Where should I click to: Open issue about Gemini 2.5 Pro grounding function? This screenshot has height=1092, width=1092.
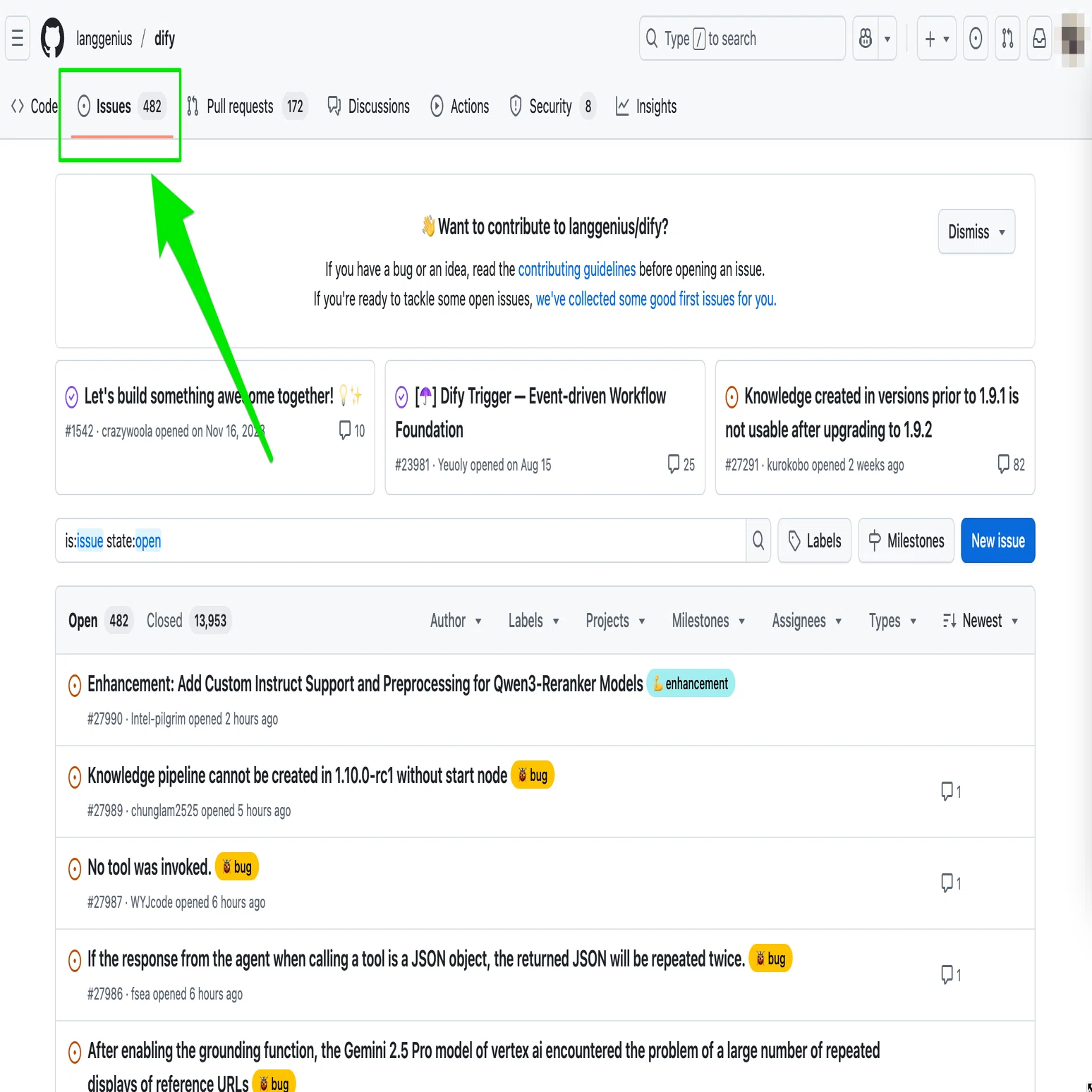coord(484,1067)
